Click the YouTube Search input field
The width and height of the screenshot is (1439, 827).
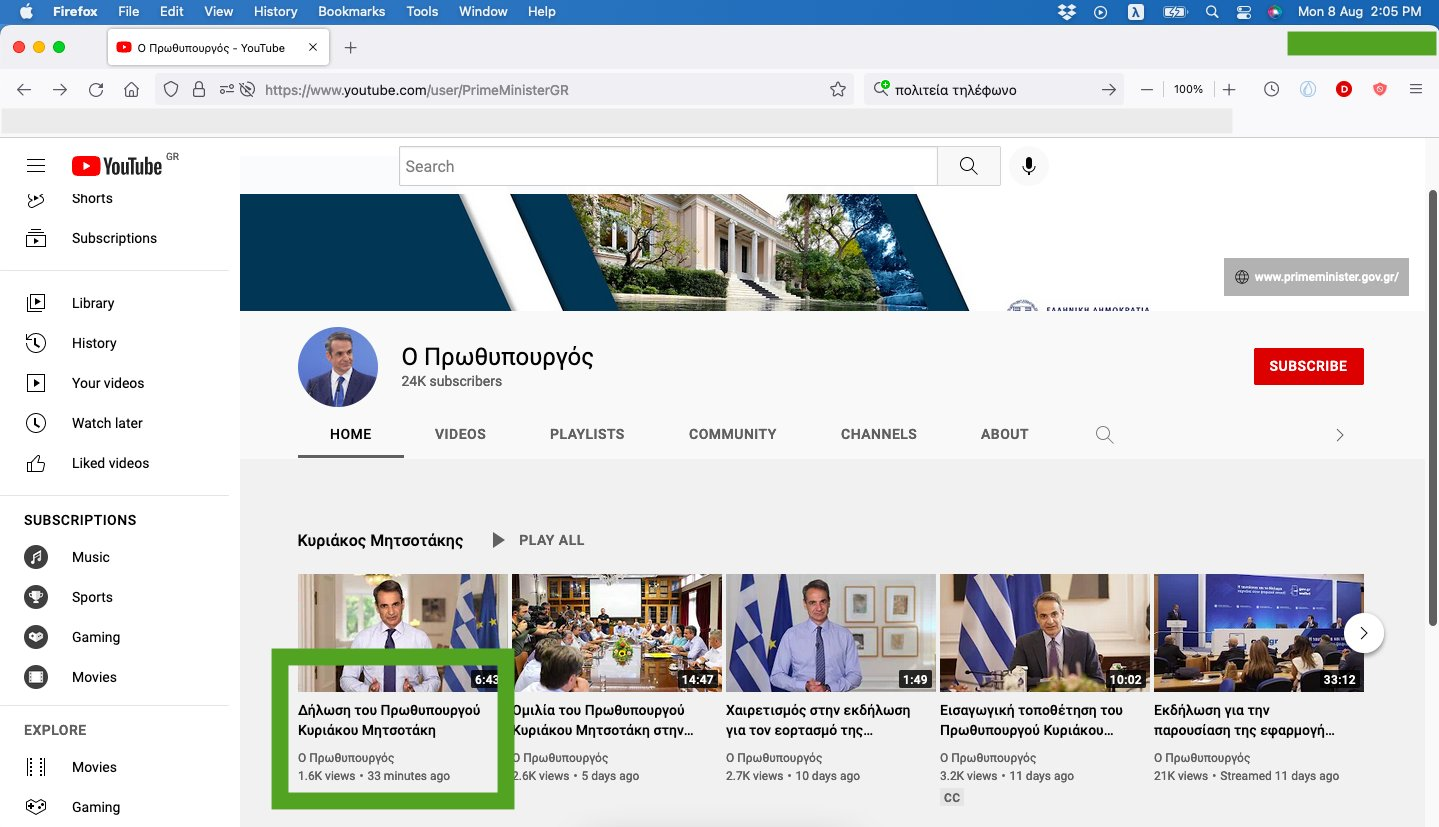667,166
